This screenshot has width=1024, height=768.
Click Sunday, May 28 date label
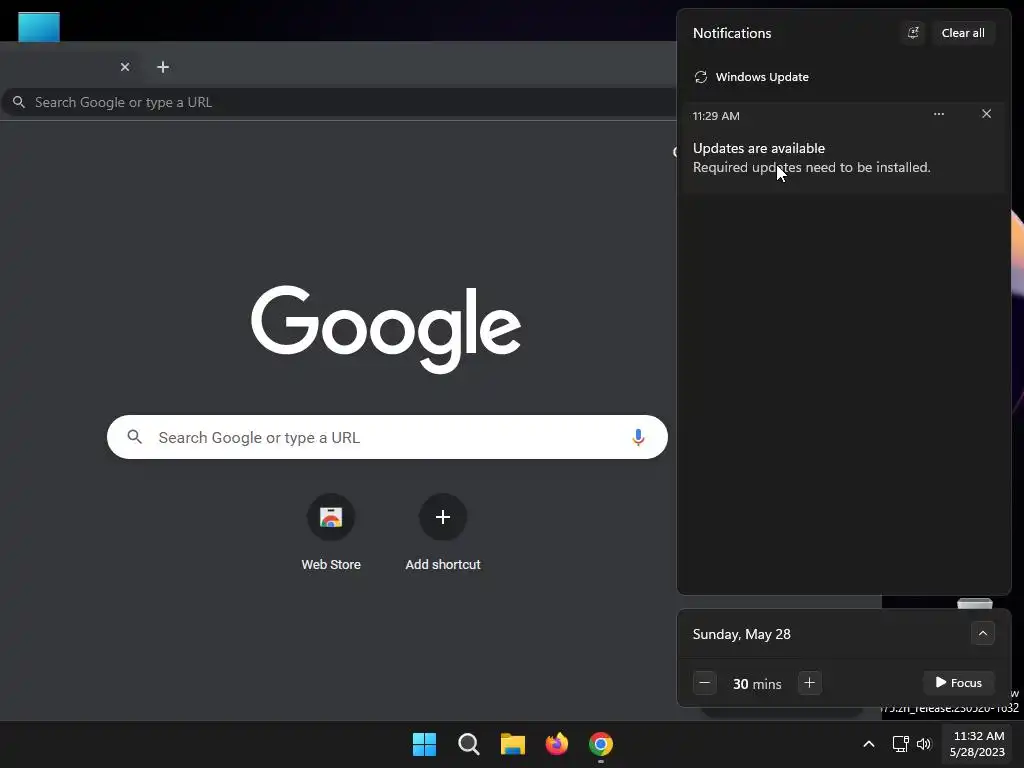[741, 634]
